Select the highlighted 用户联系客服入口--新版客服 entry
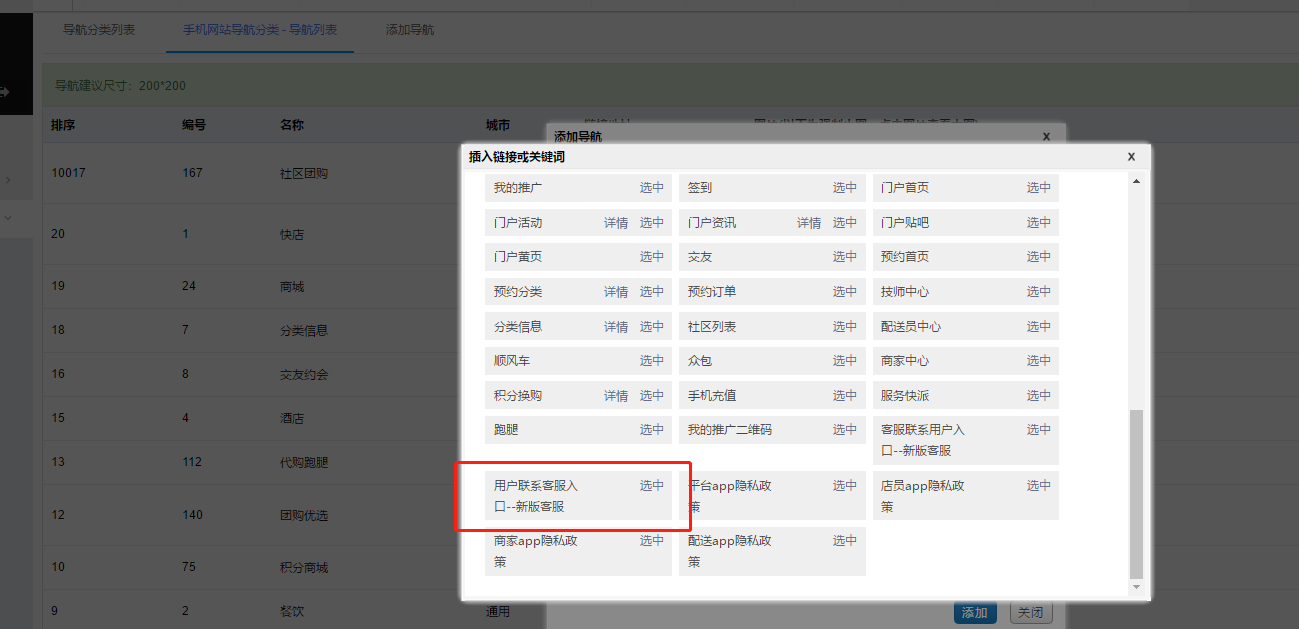This screenshot has height=629, width=1299. pos(652,485)
